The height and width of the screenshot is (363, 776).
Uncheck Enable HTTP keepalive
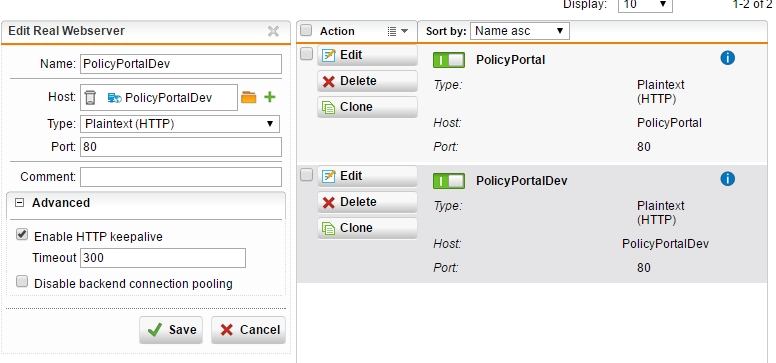pyautogui.click(x=22, y=234)
